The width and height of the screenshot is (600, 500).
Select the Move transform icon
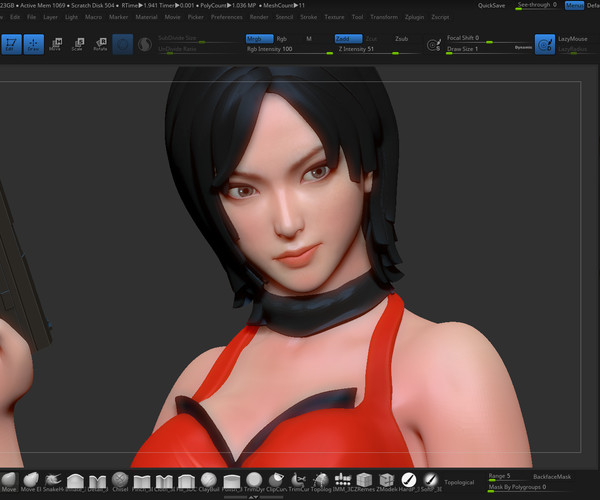(56, 44)
